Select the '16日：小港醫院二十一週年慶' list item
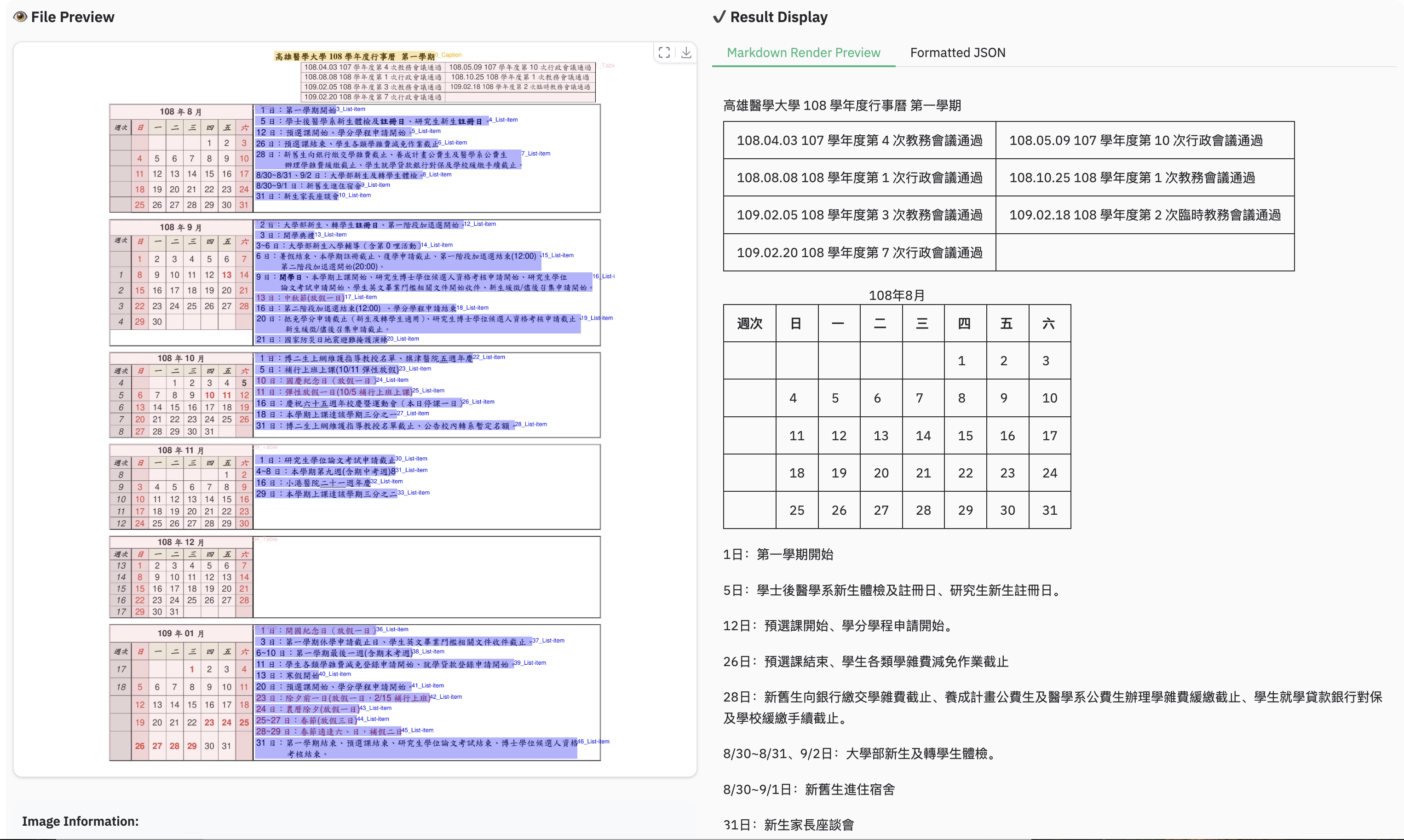The width and height of the screenshot is (1404, 840). pyautogui.click(x=313, y=483)
